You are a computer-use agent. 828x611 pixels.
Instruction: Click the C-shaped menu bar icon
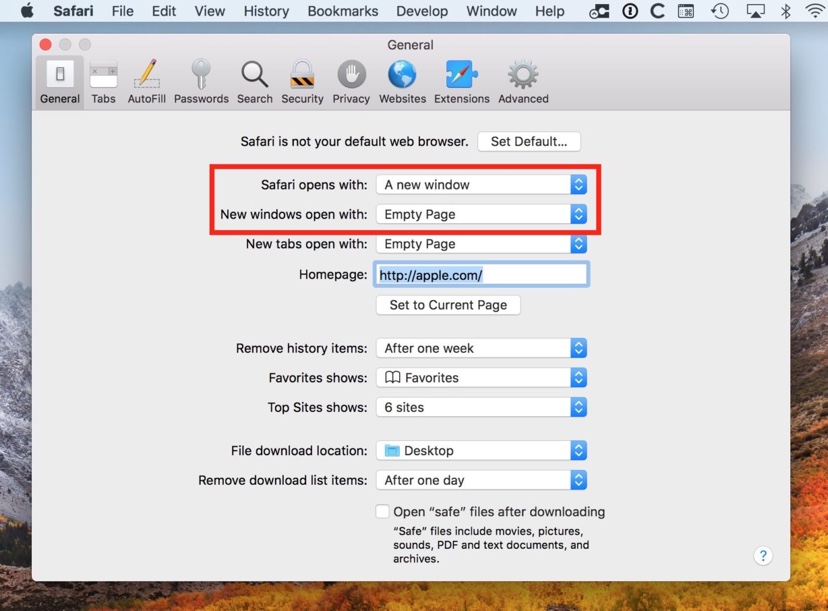(x=657, y=11)
